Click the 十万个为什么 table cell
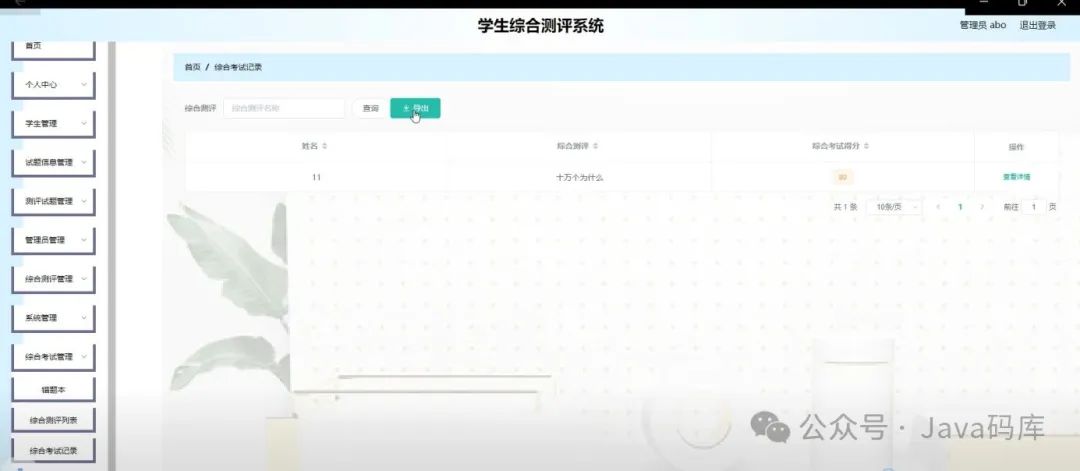 click(x=580, y=178)
